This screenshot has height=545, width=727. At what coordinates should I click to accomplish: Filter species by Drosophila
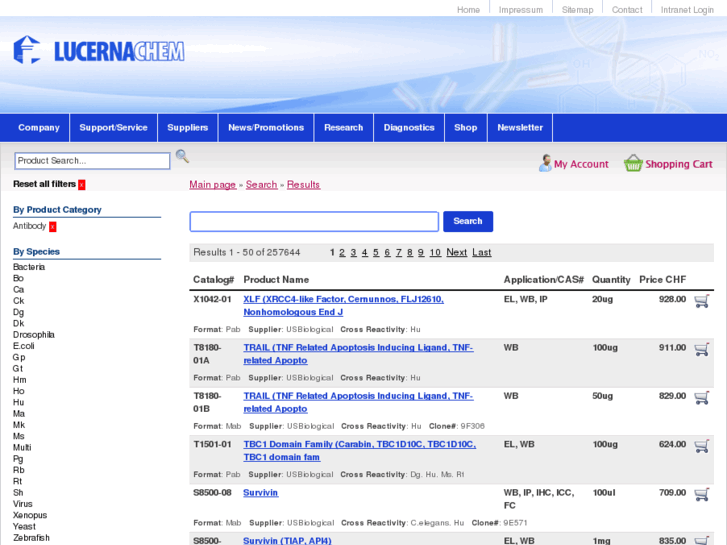[33, 335]
